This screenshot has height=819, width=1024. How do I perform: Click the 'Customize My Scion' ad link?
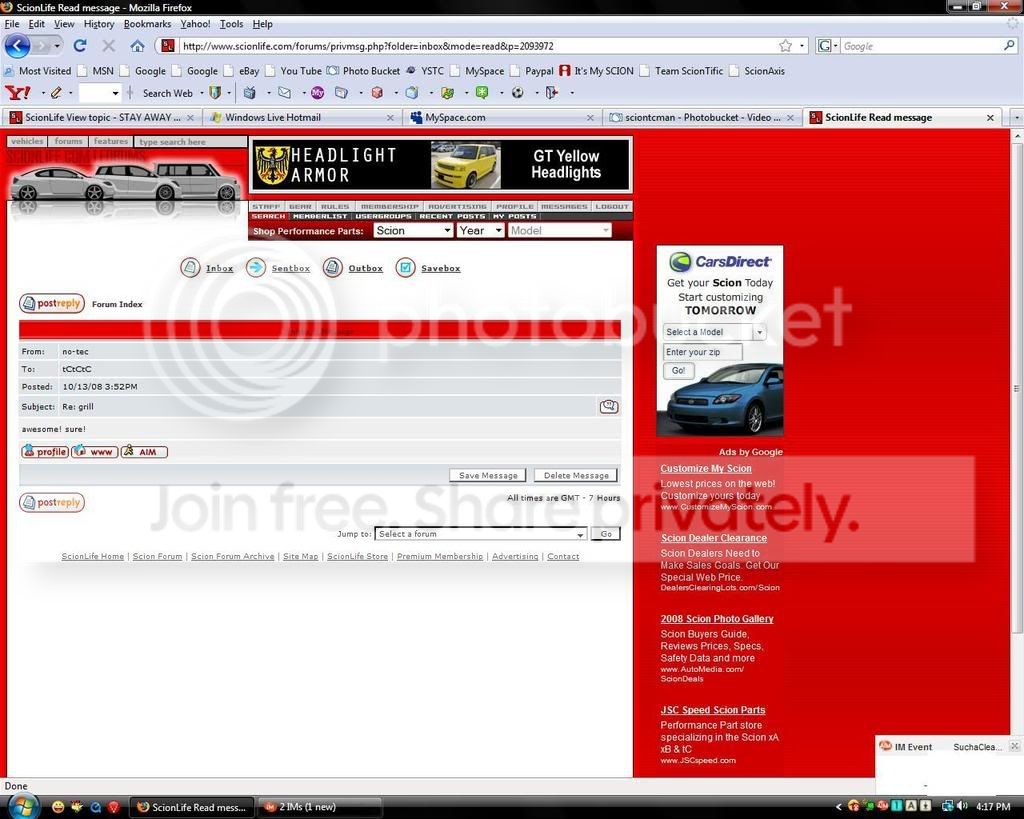click(706, 469)
